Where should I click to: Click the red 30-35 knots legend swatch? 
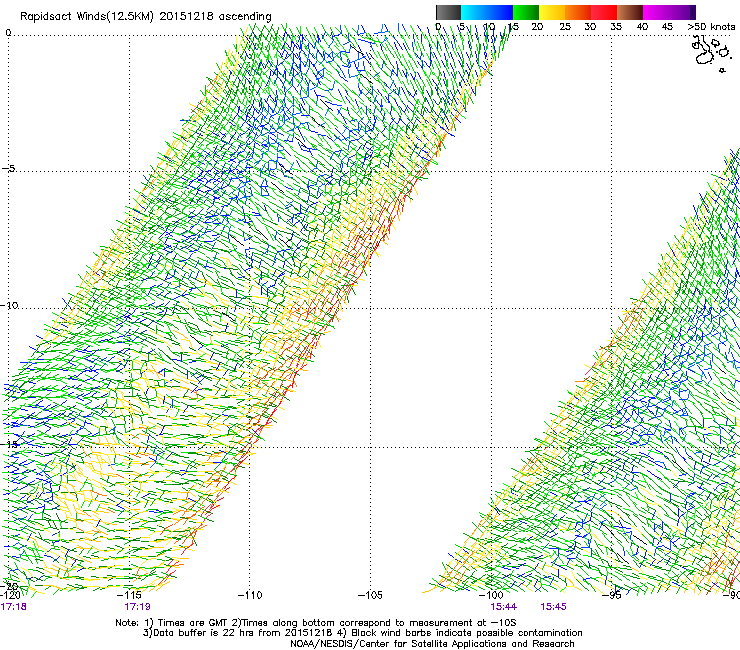point(604,12)
